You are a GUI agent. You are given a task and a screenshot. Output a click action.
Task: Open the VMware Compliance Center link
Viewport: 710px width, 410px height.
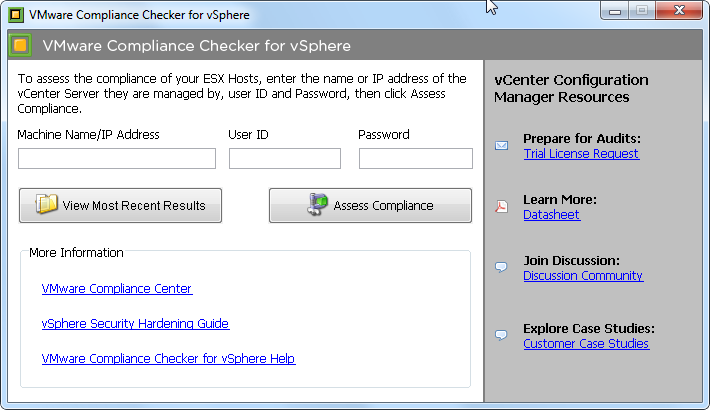[x=117, y=289]
